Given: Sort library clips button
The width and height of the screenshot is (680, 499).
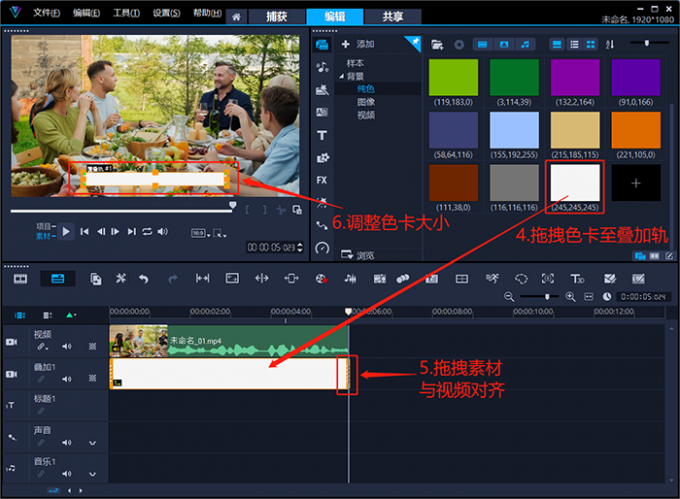Looking at the screenshot, I should tap(610, 44).
